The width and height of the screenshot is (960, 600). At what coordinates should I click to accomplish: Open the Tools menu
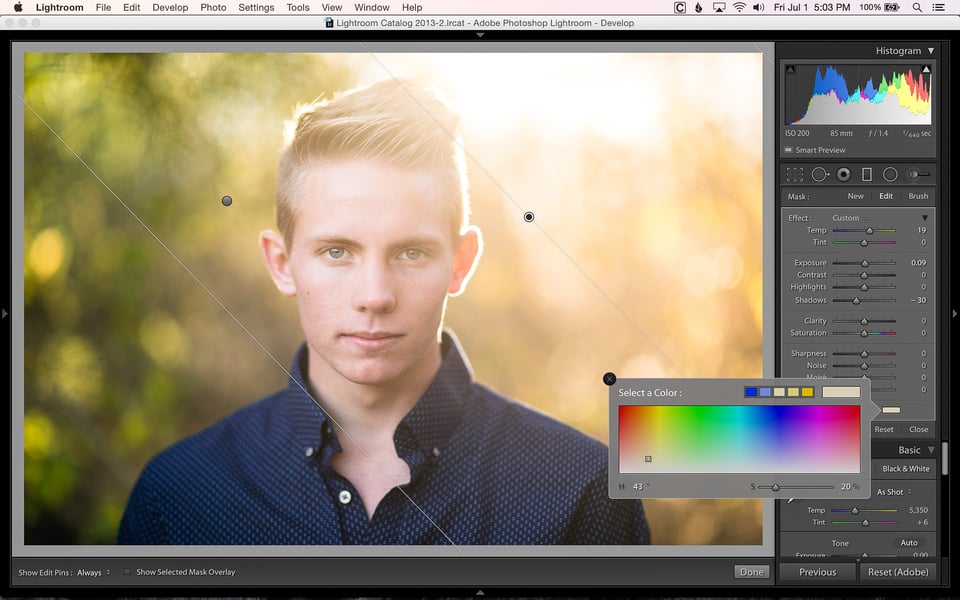tap(298, 7)
